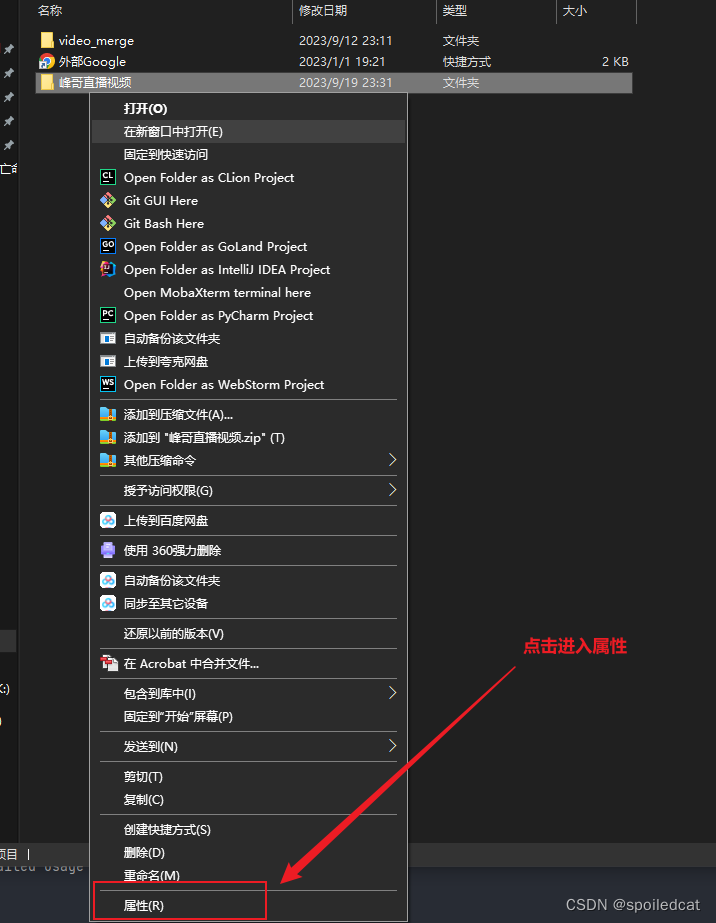Screen dimensions: 716x923
Task: Click 自动备份该文件夹 above 同步至其它设备
Action: tap(248, 580)
